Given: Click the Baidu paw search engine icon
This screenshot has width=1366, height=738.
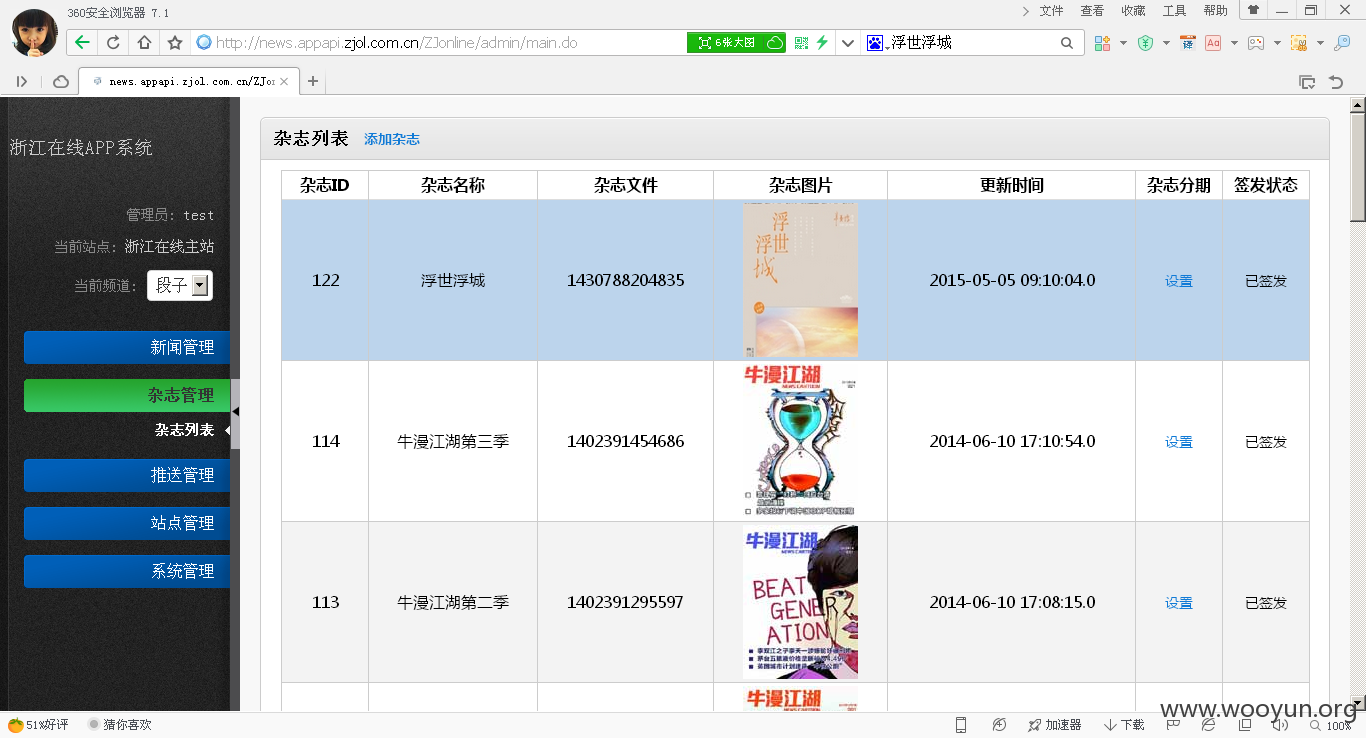Looking at the screenshot, I should click(x=875, y=43).
